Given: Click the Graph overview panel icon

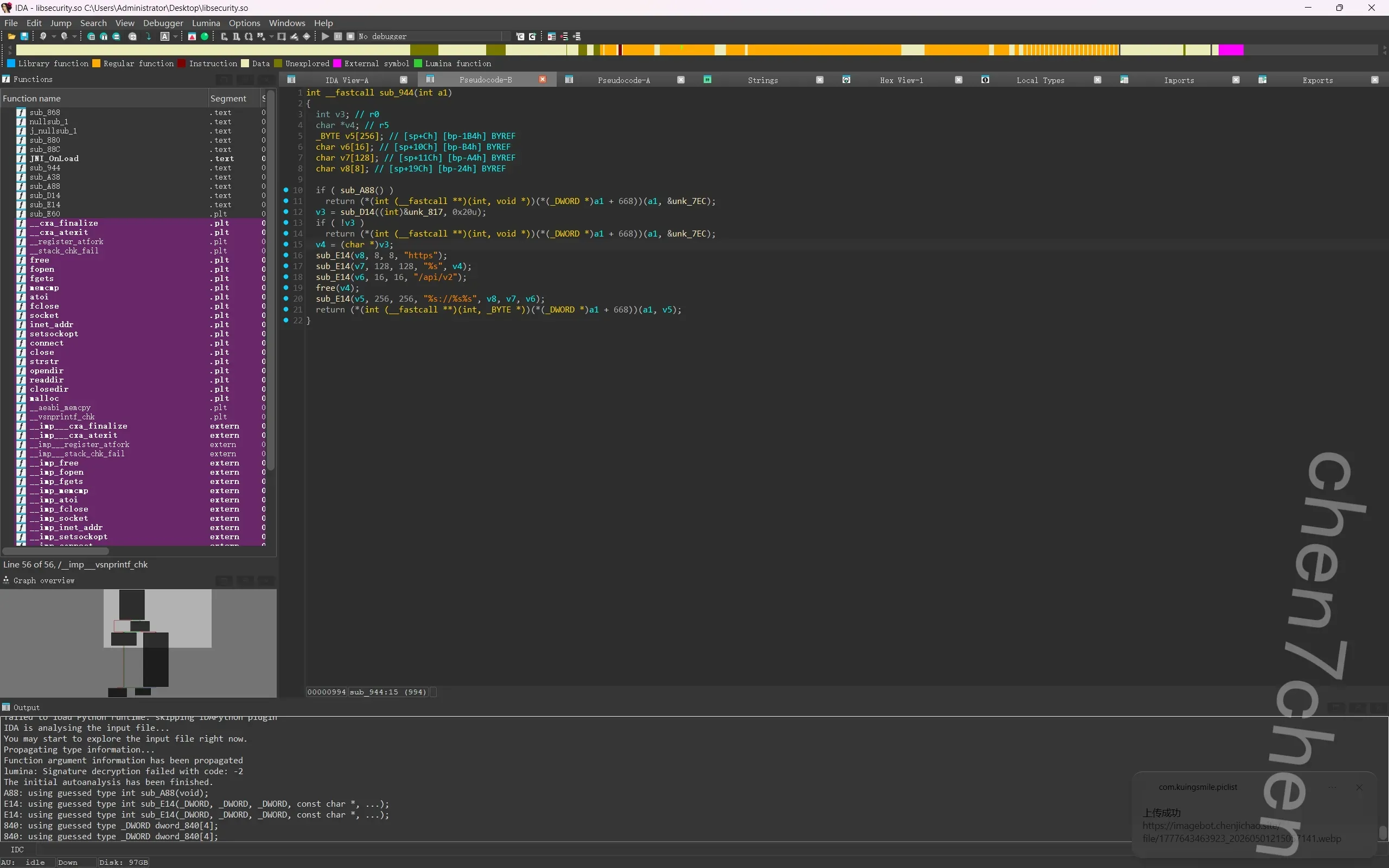Looking at the screenshot, I should pyautogui.click(x=7, y=580).
